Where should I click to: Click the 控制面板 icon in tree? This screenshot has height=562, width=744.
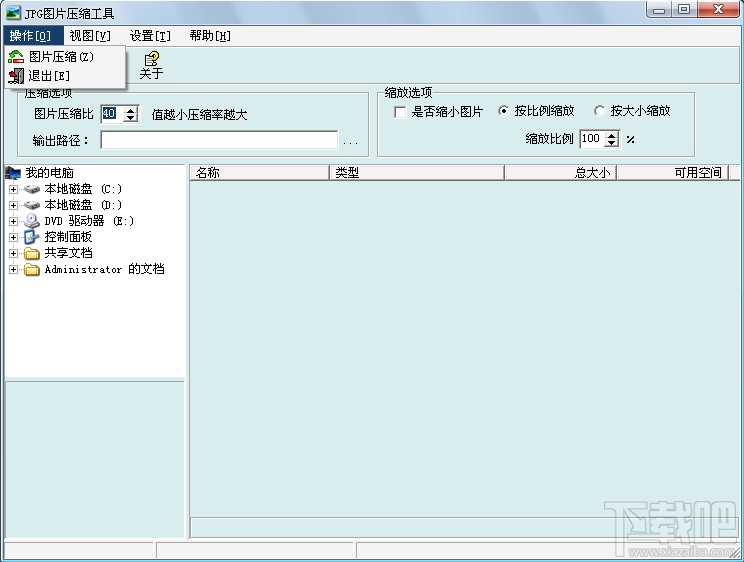[x=31, y=237]
